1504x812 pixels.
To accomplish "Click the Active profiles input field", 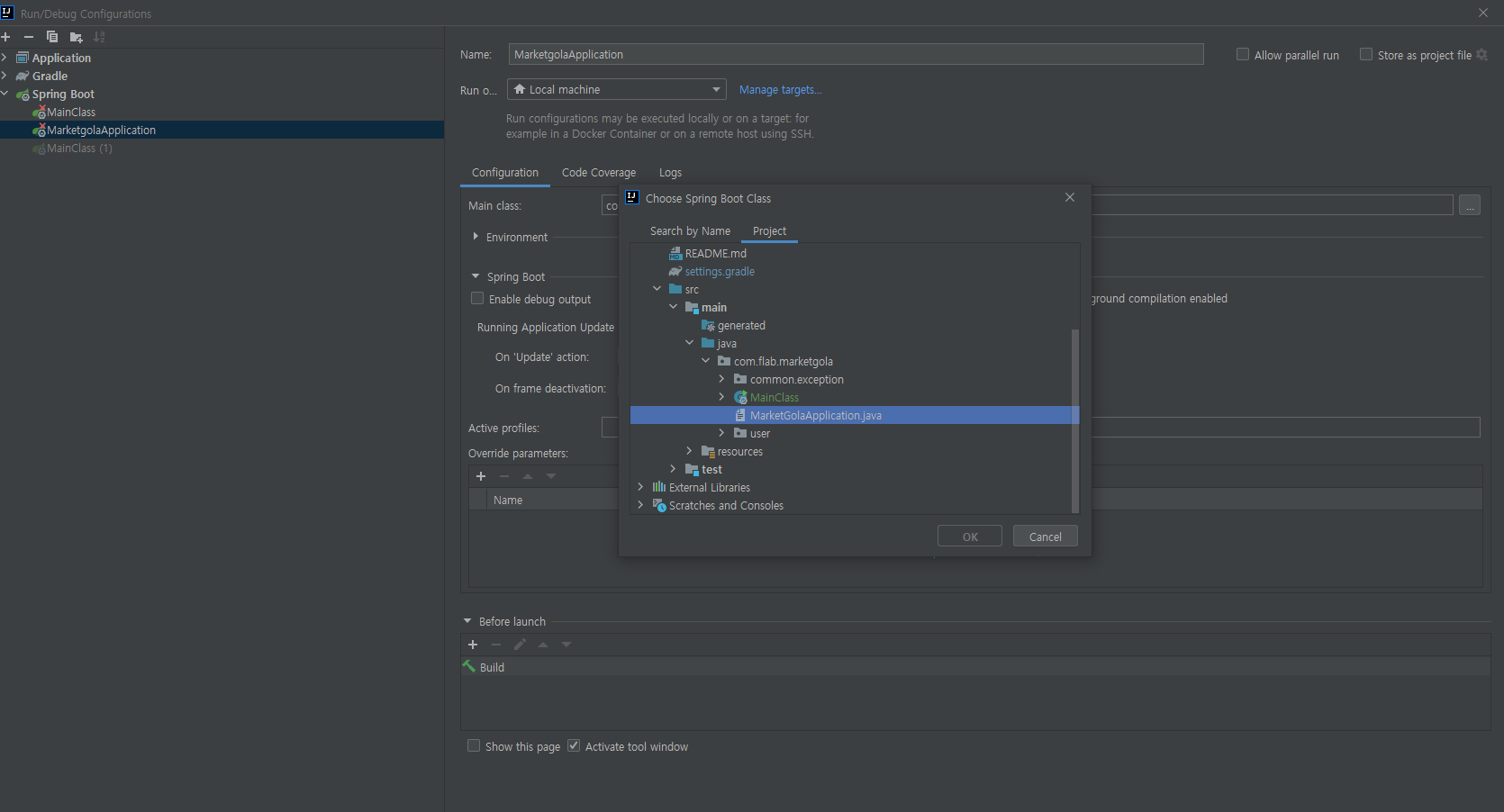I will 1040,428.
